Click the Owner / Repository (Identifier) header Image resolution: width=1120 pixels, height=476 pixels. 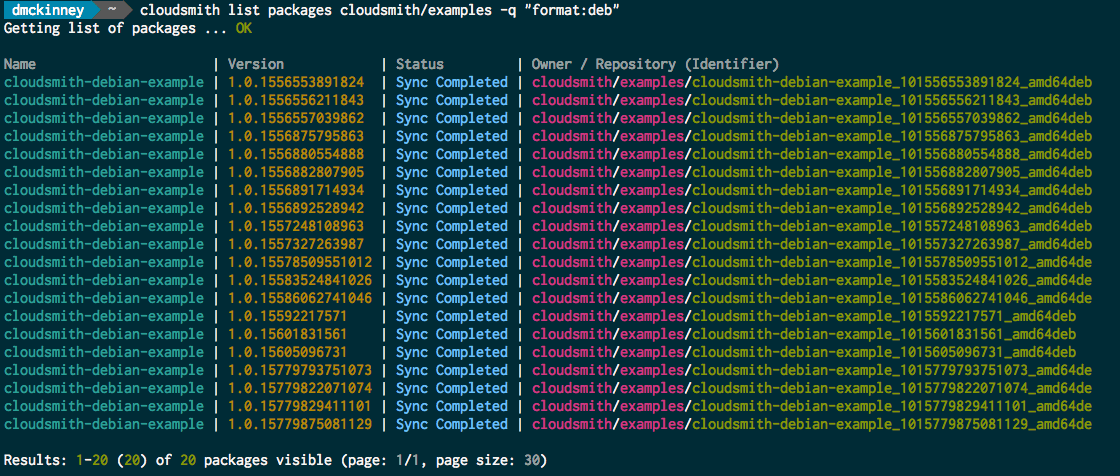click(655, 64)
